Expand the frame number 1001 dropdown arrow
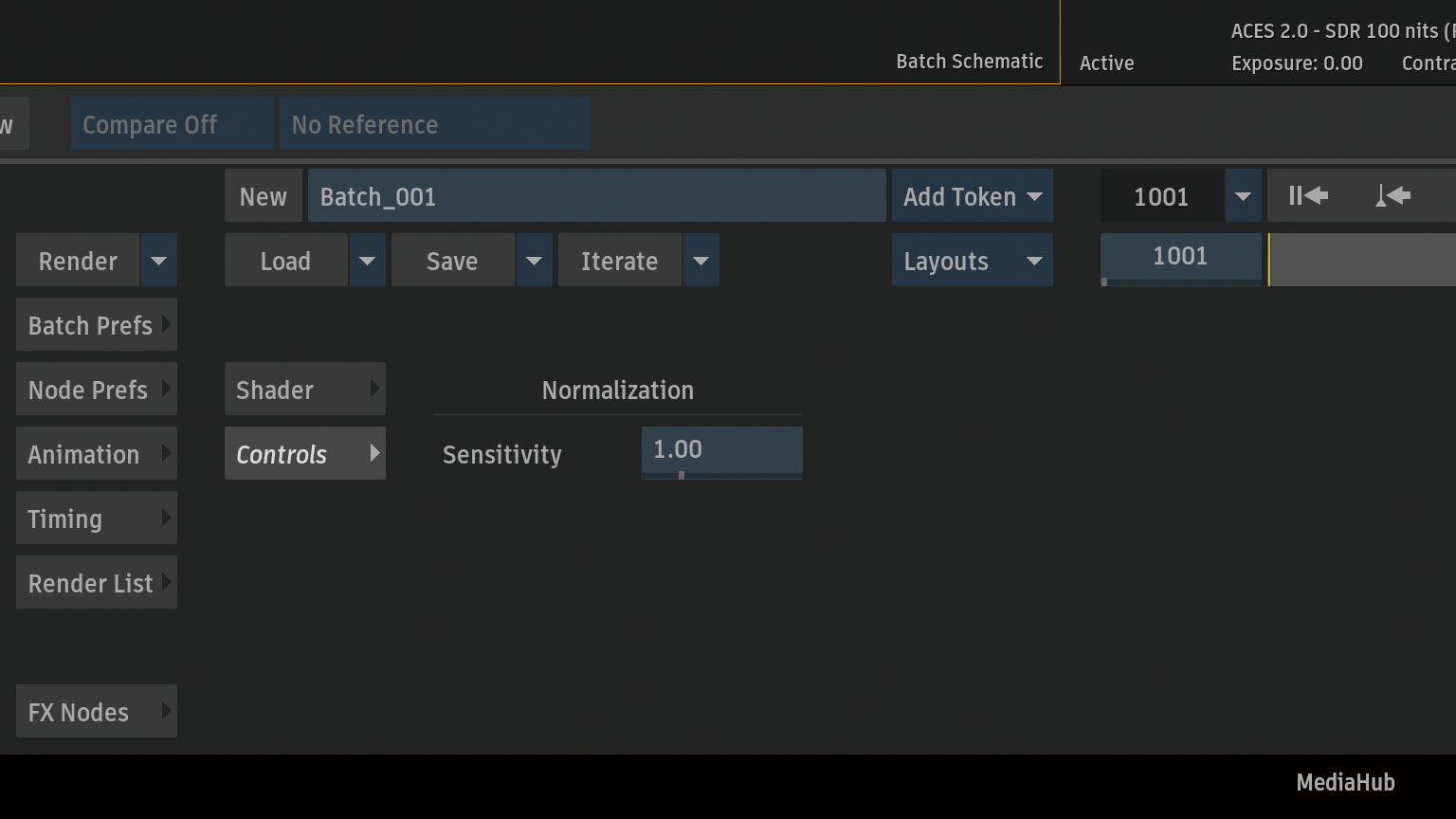 pyautogui.click(x=1243, y=196)
